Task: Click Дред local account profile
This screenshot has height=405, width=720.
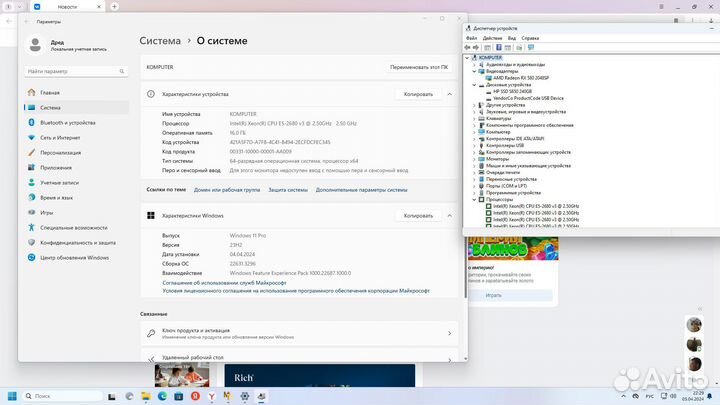Action: click(67, 45)
